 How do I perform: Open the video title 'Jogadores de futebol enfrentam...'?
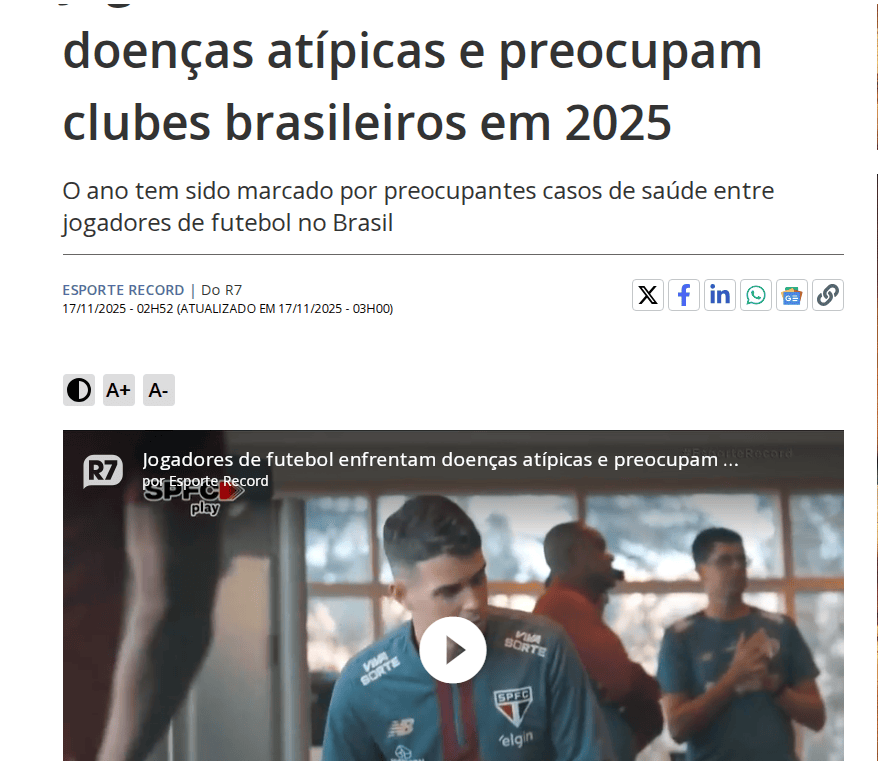440,460
